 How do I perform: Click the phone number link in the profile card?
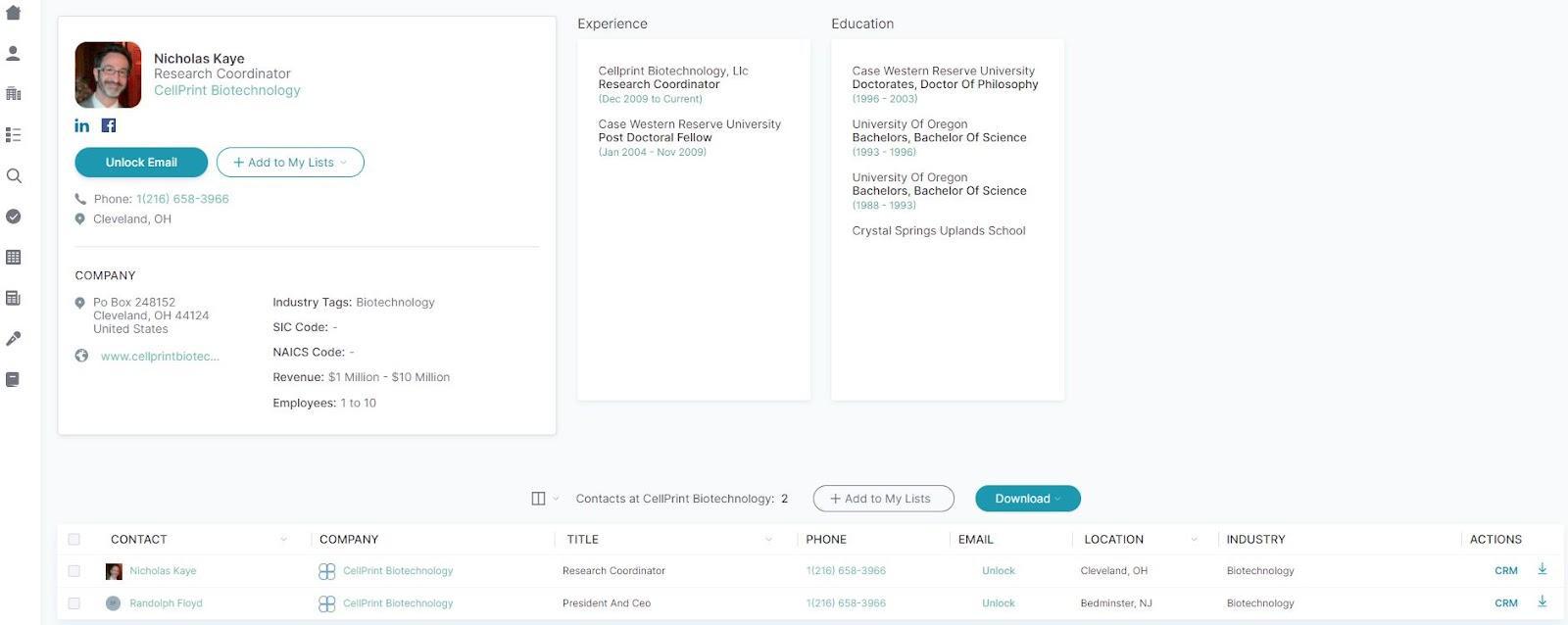coord(182,199)
